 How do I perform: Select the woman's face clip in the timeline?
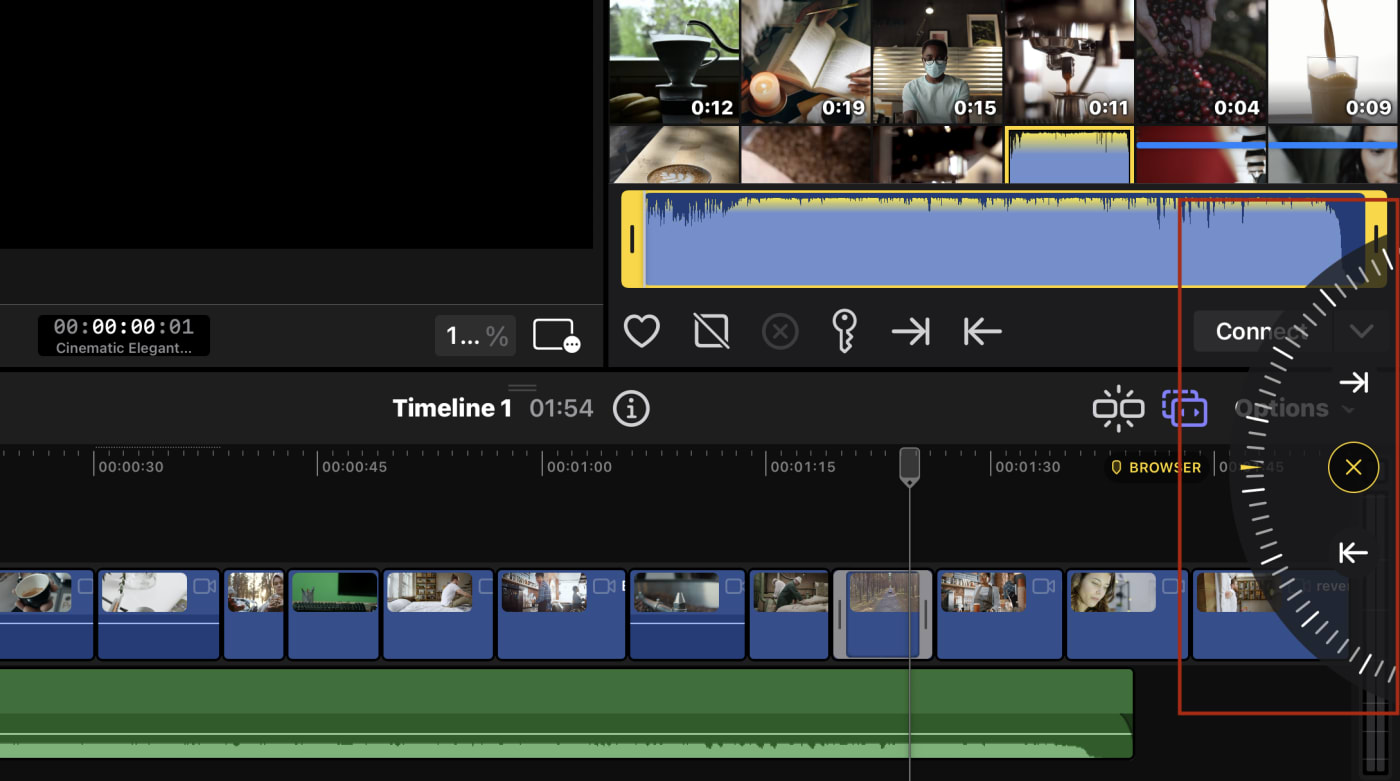point(1128,615)
